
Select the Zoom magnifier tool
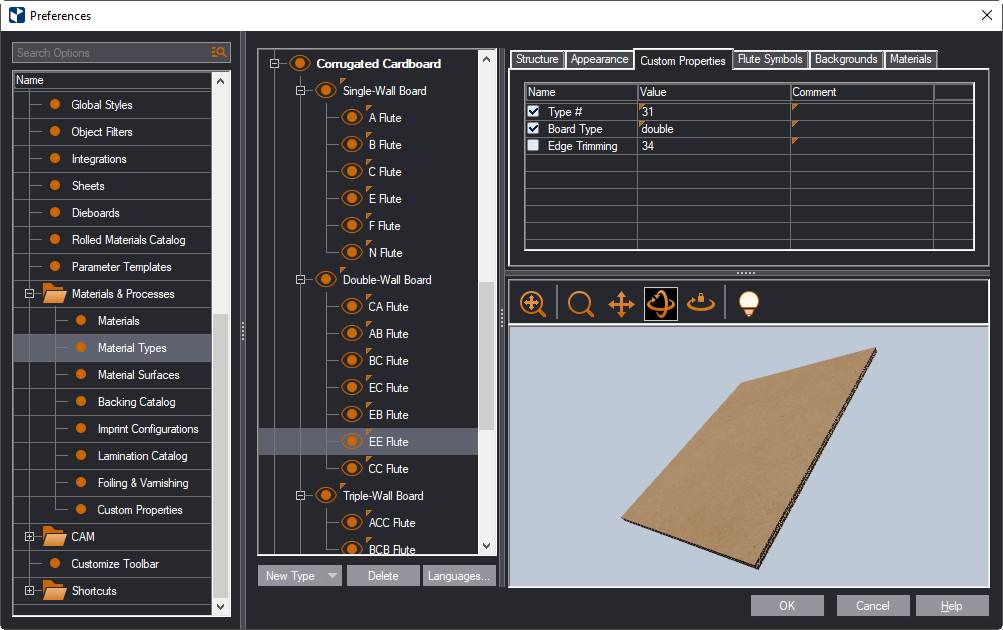(580, 304)
